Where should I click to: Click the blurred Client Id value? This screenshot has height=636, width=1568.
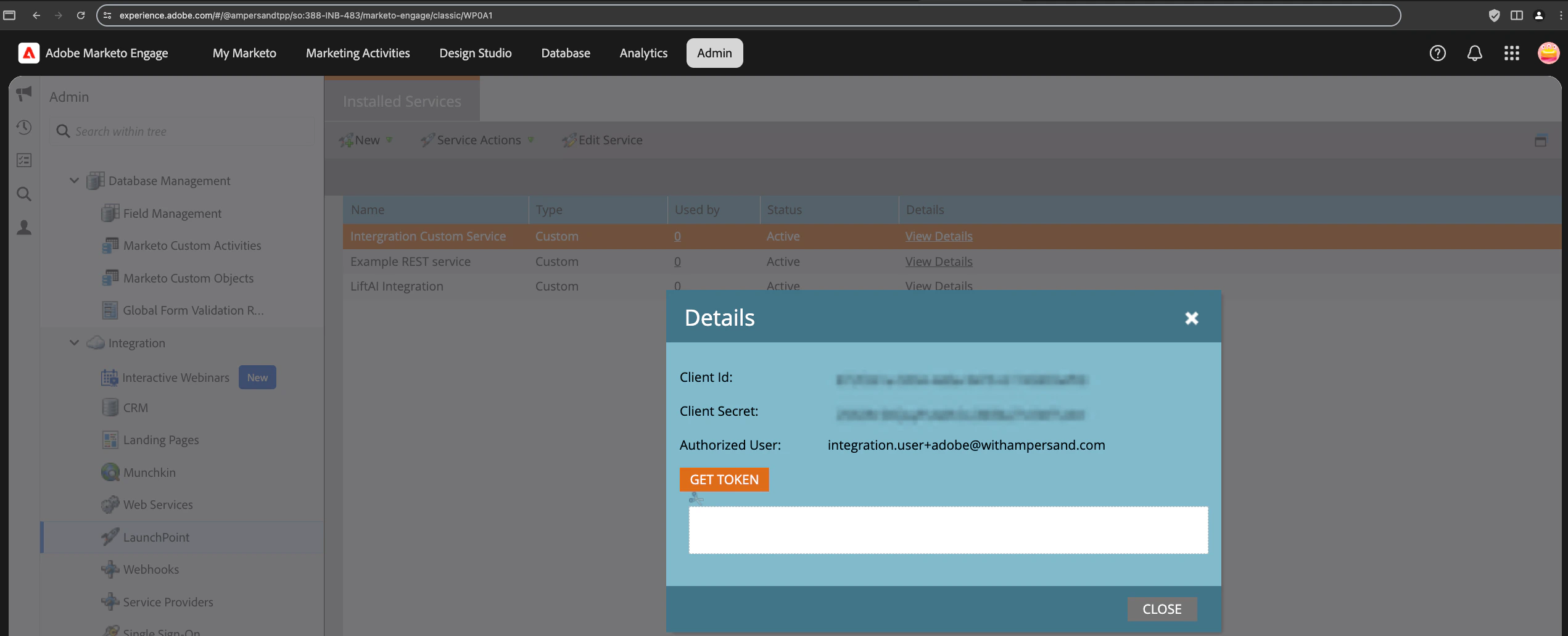pyautogui.click(x=961, y=379)
